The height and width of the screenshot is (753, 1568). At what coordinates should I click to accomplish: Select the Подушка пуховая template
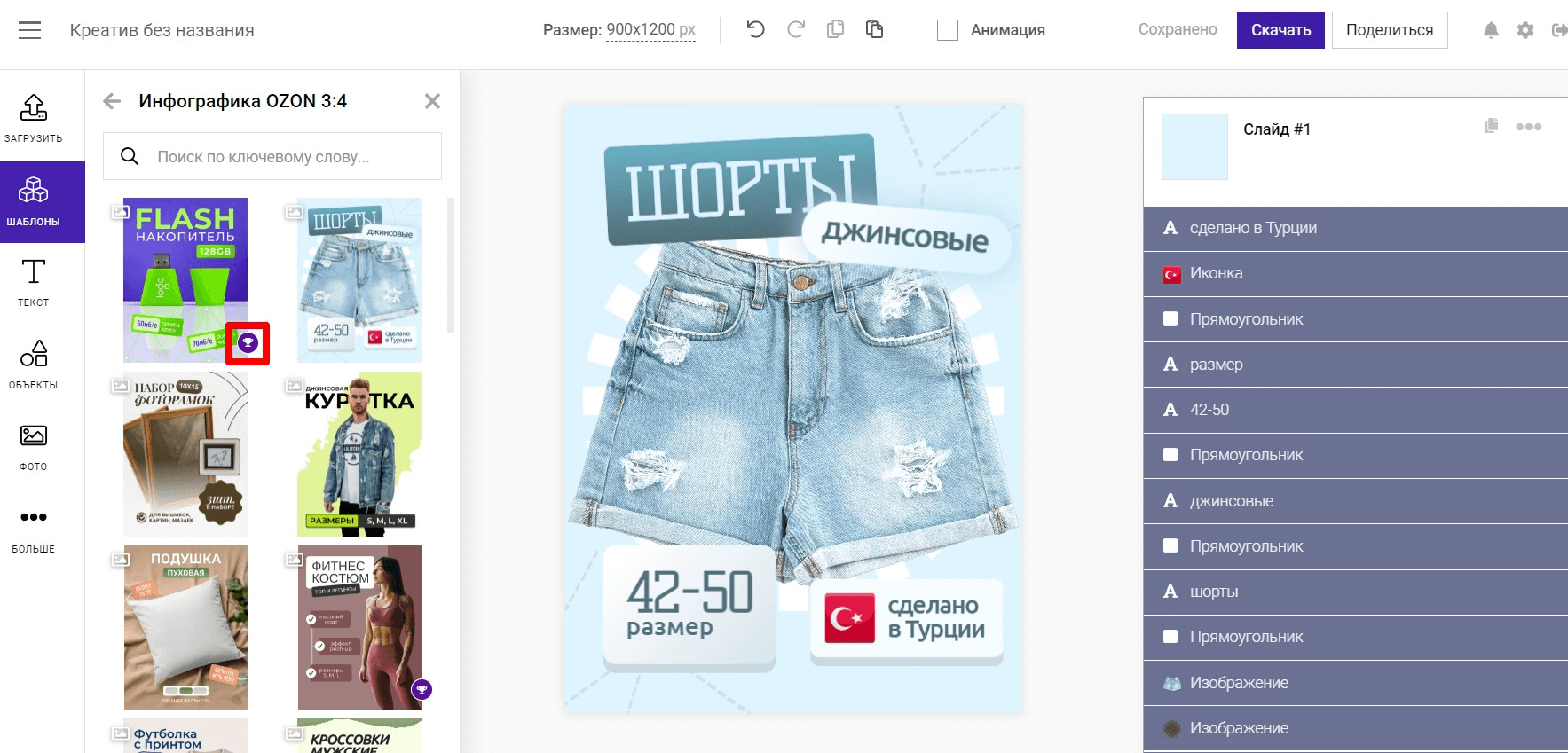click(185, 627)
